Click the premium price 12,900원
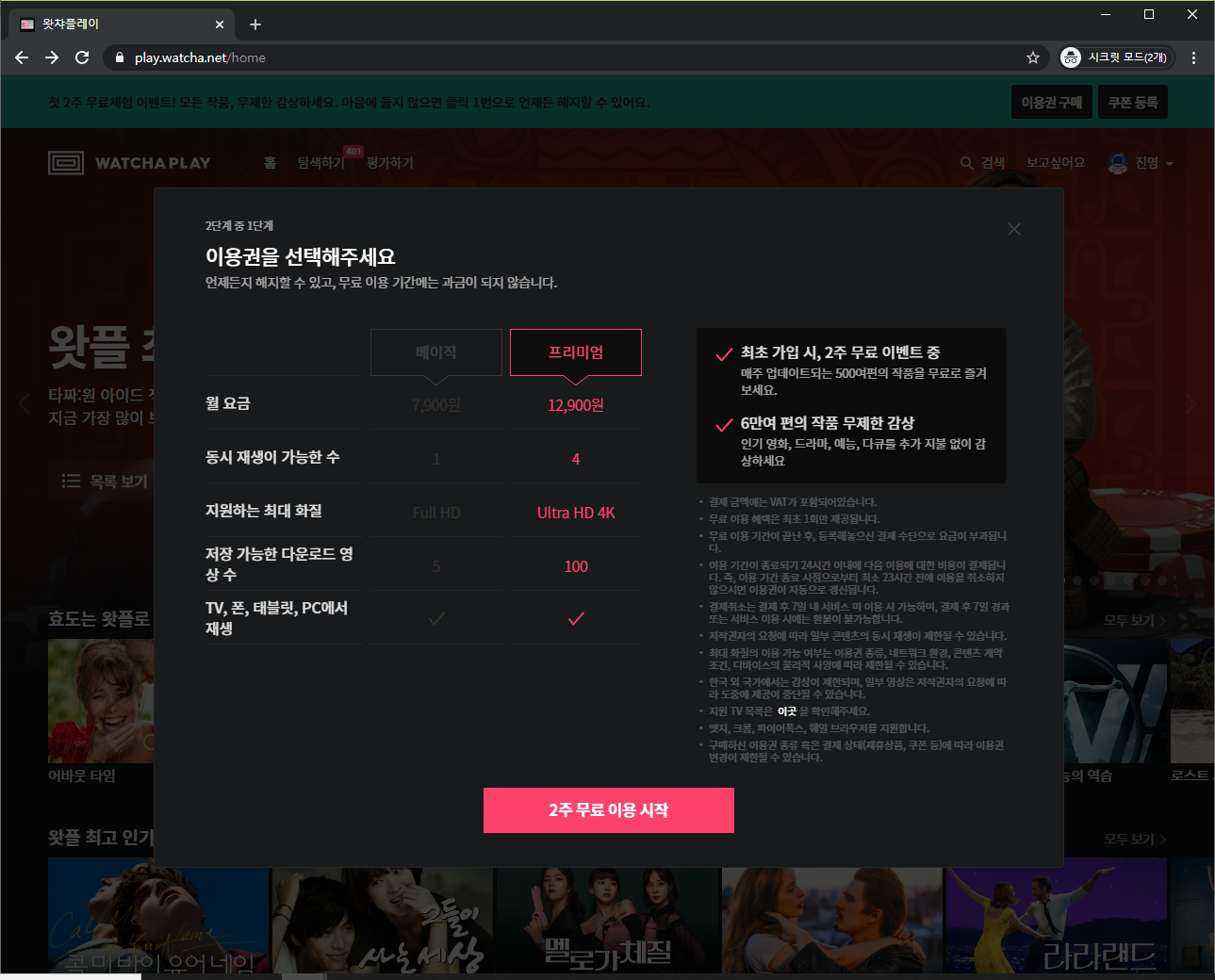The image size is (1215, 980). (x=576, y=405)
